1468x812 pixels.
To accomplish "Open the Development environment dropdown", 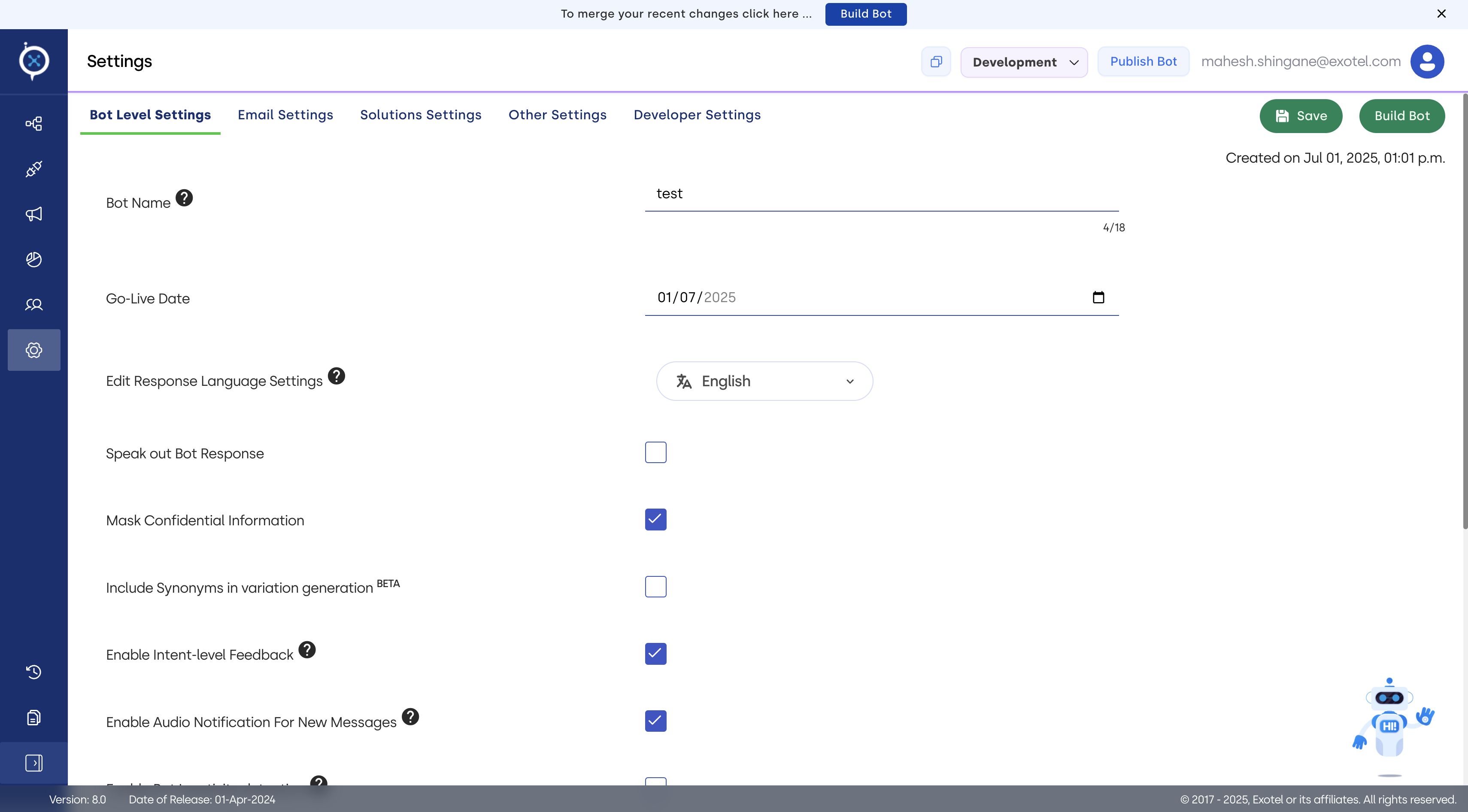I will pyautogui.click(x=1023, y=62).
